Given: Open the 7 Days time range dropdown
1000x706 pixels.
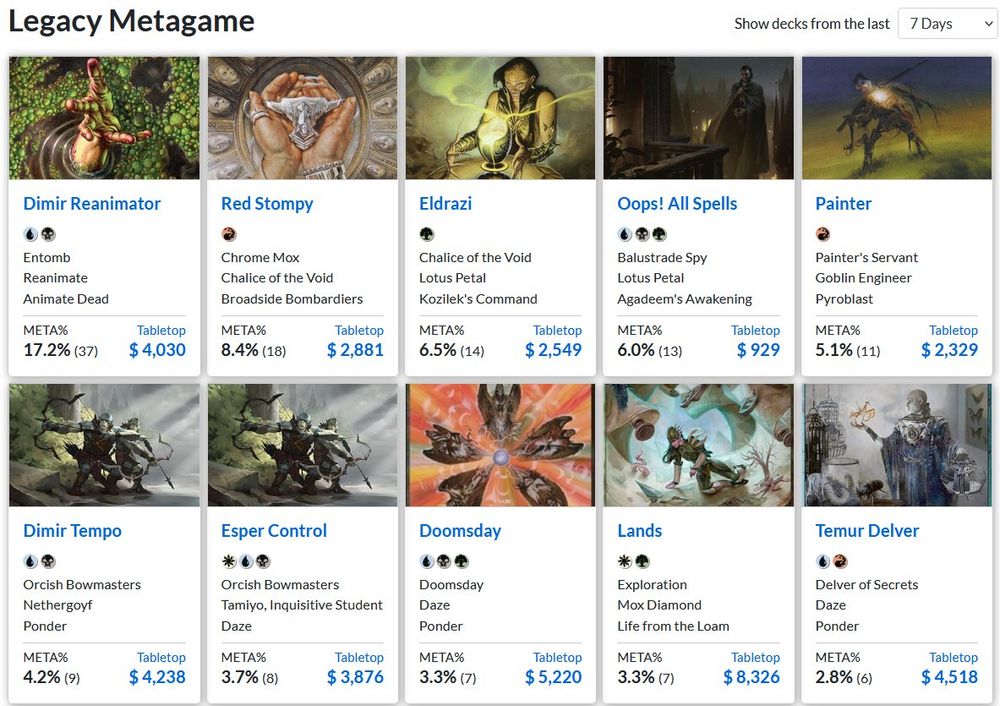Looking at the screenshot, I should click(946, 24).
